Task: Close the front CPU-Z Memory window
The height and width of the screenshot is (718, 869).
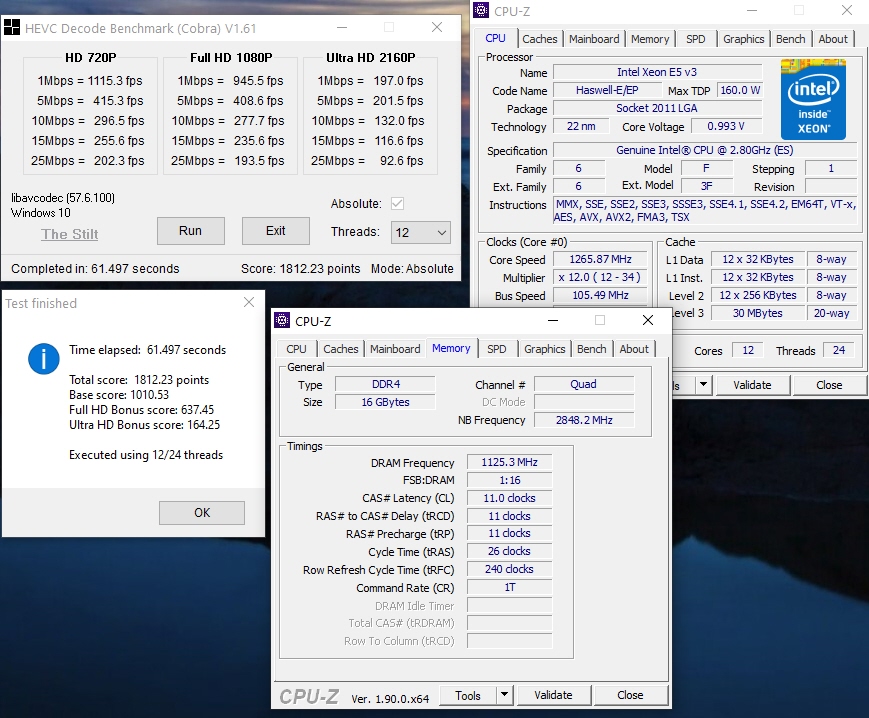Action: coord(647,320)
